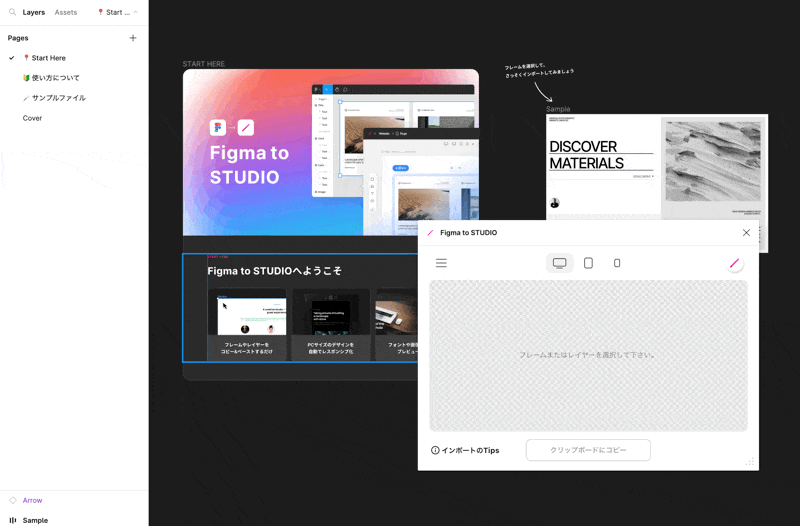
Task: Click the クリップボードにコピー button
Action: [x=588, y=450]
